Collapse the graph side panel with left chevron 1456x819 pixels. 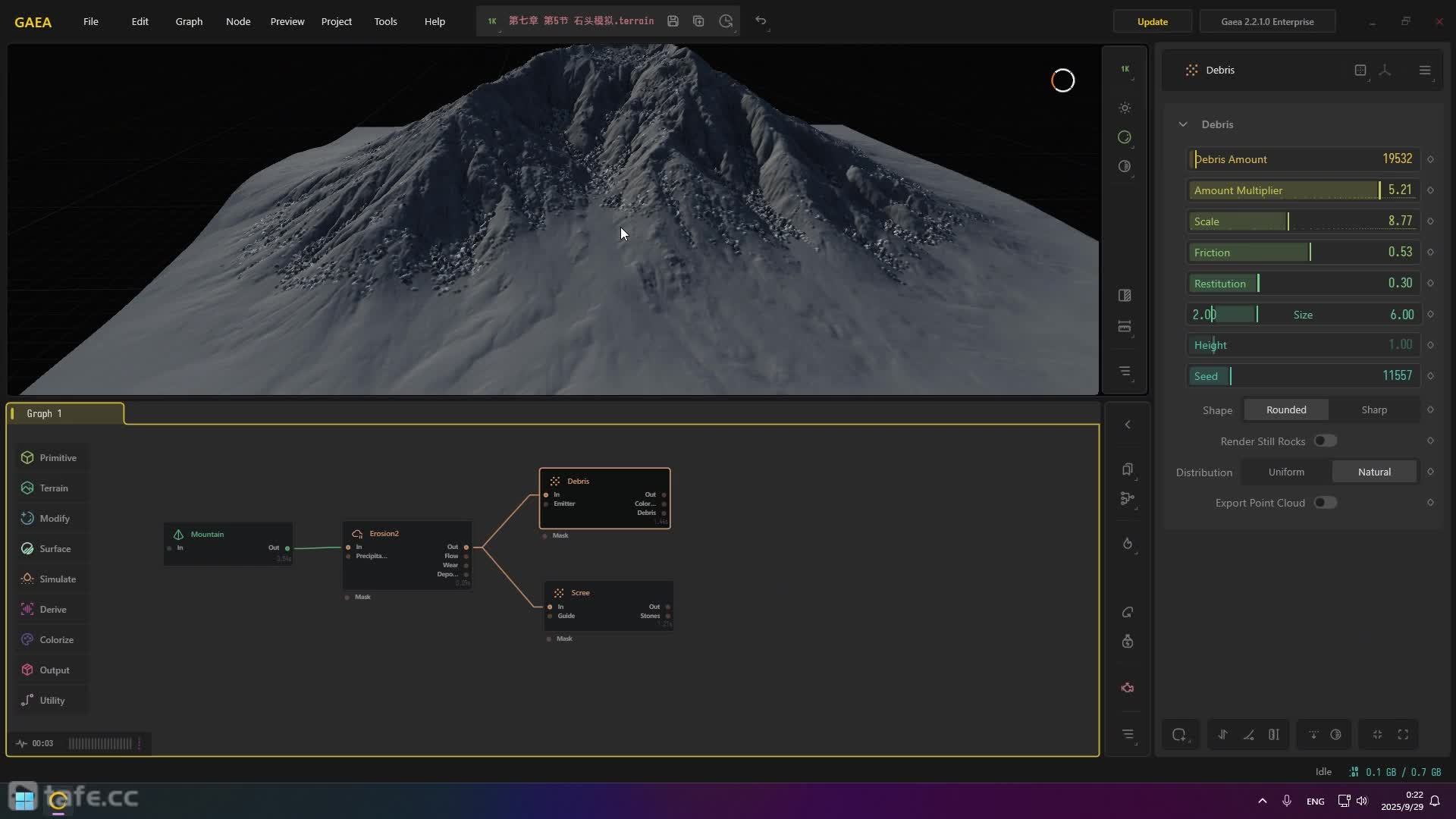click(x=1128, y=425)
